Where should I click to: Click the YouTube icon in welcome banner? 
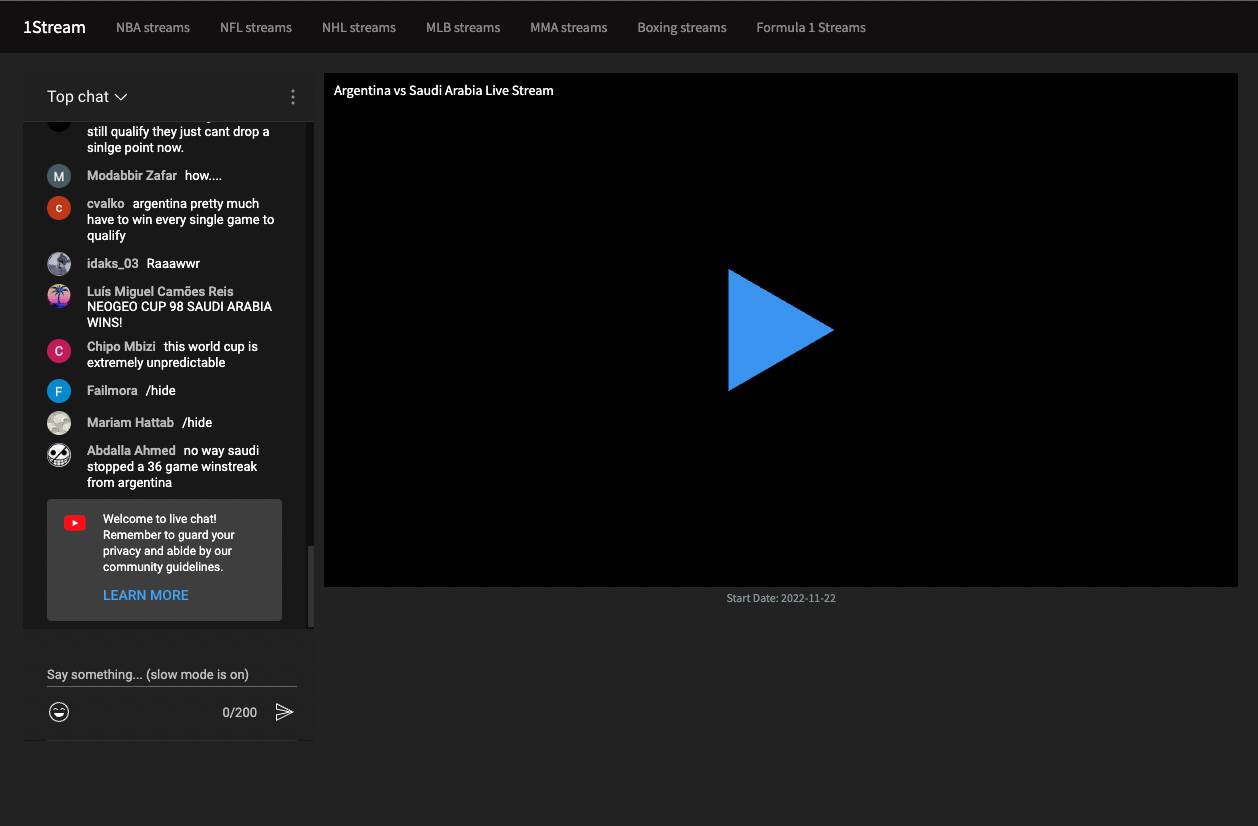pos(74,521)
